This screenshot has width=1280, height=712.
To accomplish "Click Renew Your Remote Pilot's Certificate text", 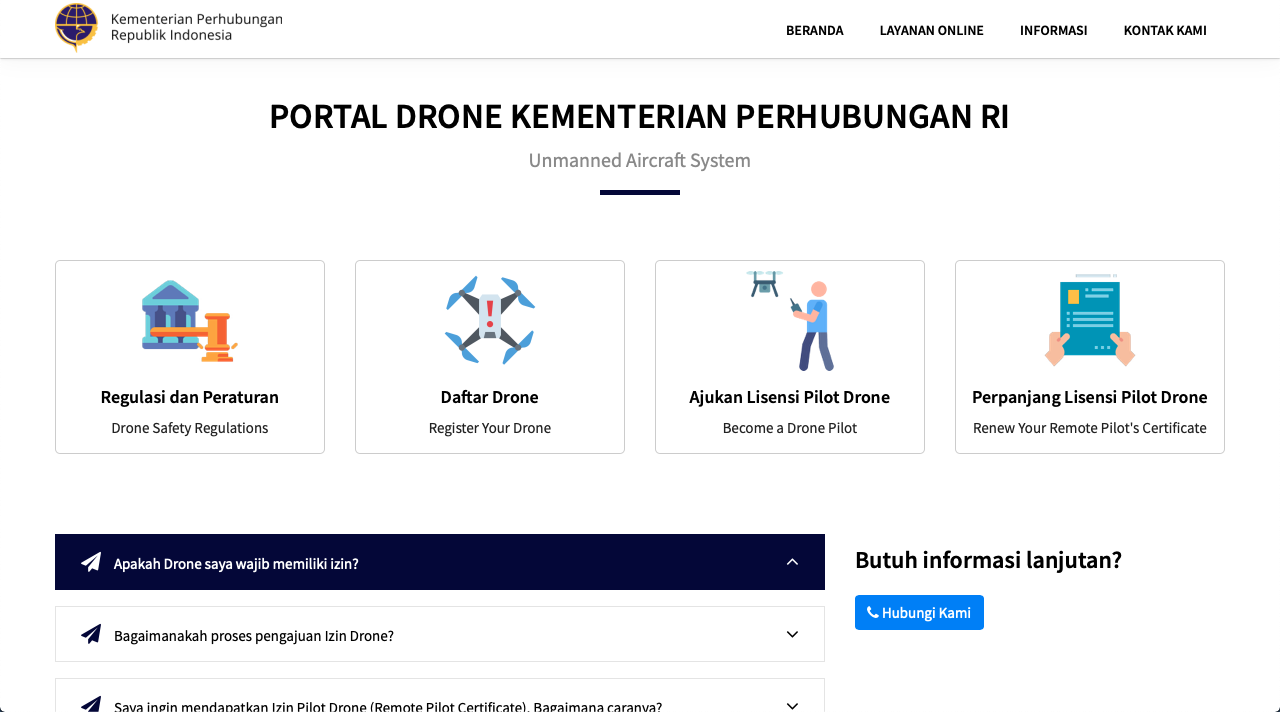I will 1090,428.
